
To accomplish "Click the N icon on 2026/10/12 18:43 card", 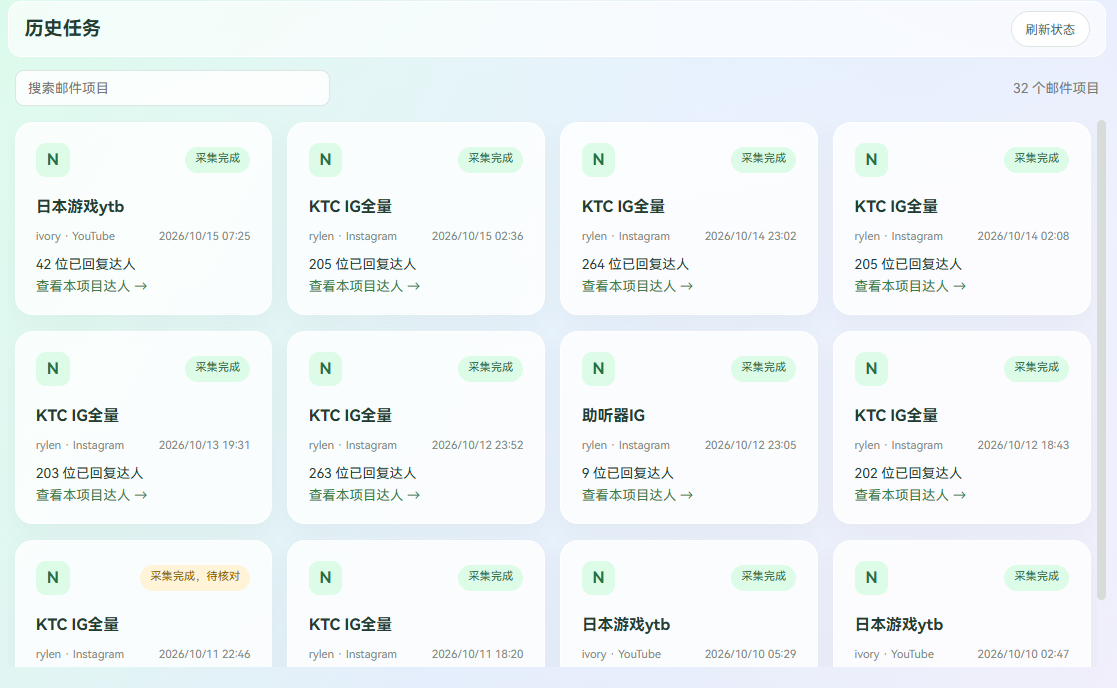I will 871,369.
